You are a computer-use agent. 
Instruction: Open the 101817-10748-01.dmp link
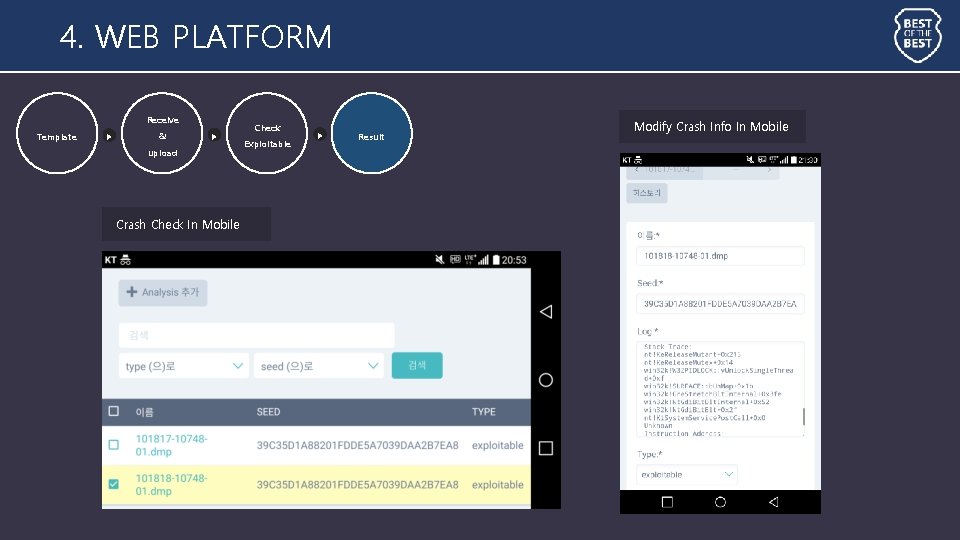click(171, 445)
